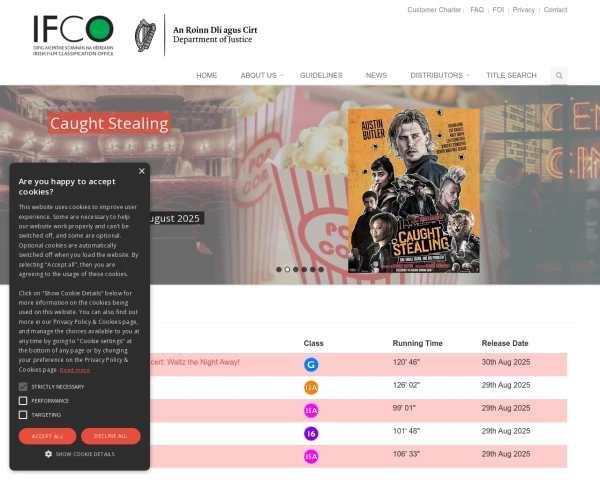The image size is (600, 480).
Task: Click the blue G classification badge
Action: 311,364
